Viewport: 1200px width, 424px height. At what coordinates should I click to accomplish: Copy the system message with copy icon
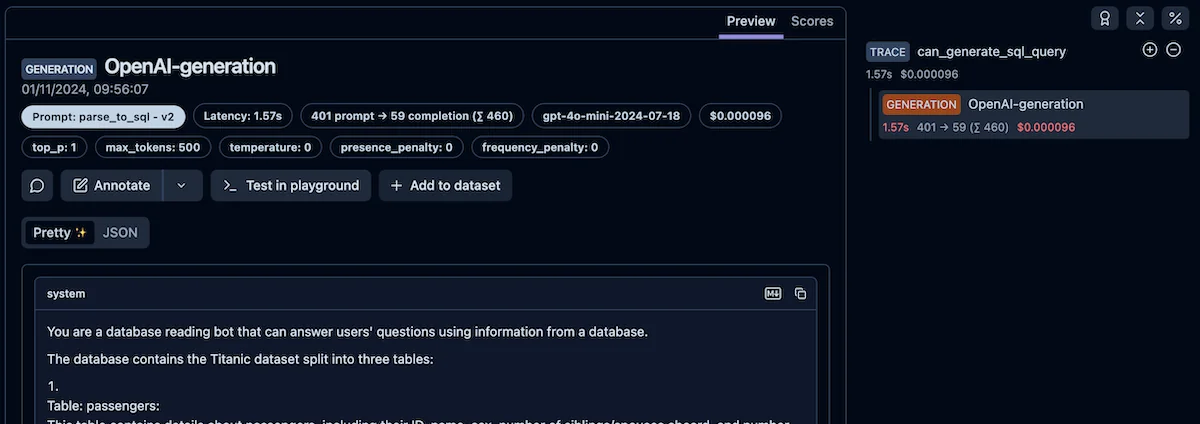[x=800, y=293]
